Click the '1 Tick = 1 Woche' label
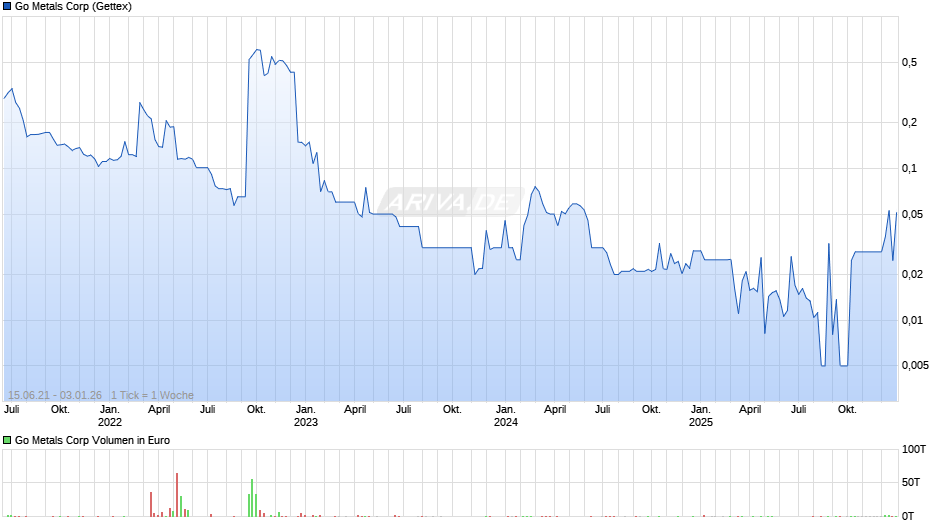The width and height of the screenshot is (940, 526). click(152, 395)
